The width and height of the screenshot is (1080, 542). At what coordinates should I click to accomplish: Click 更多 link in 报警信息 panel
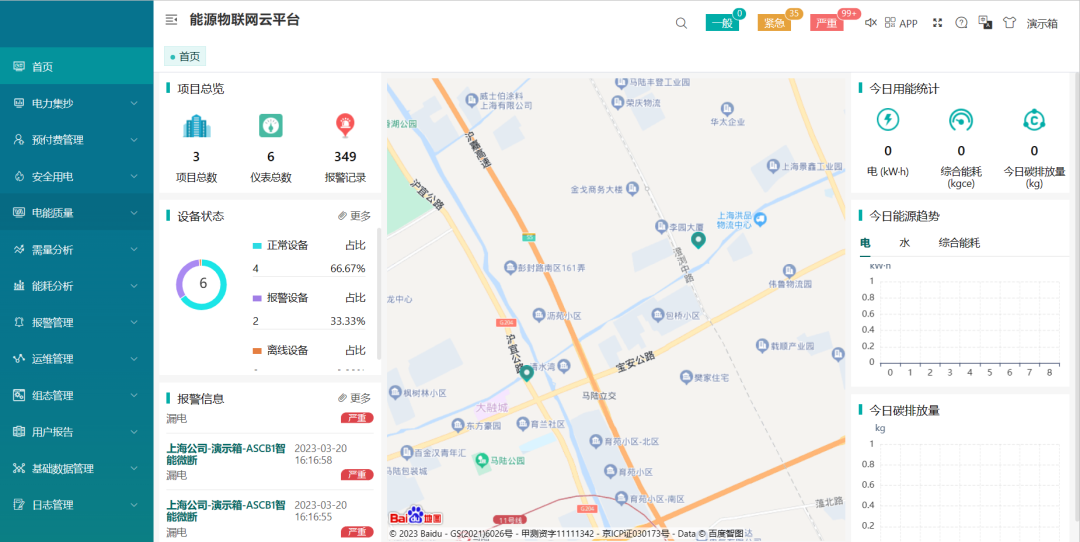(355, 398)
